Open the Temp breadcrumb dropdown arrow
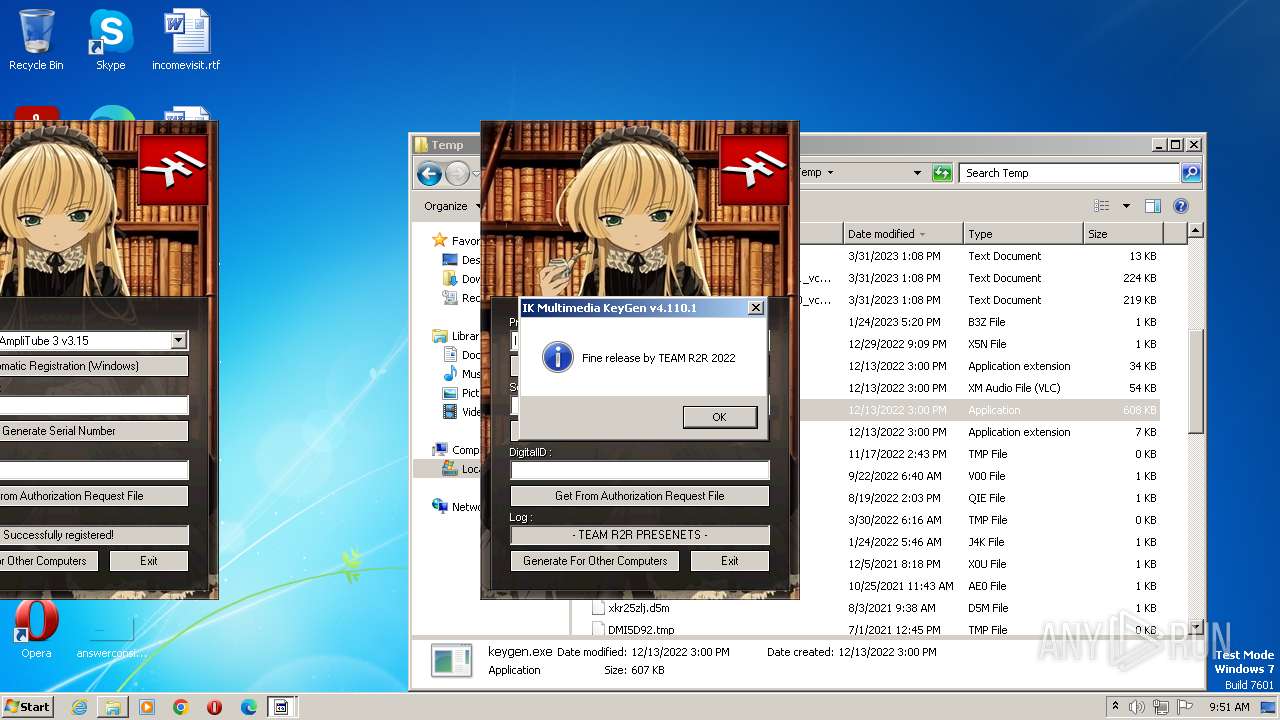Viewport: 1280px width, 720px height. tap(830, 173)
